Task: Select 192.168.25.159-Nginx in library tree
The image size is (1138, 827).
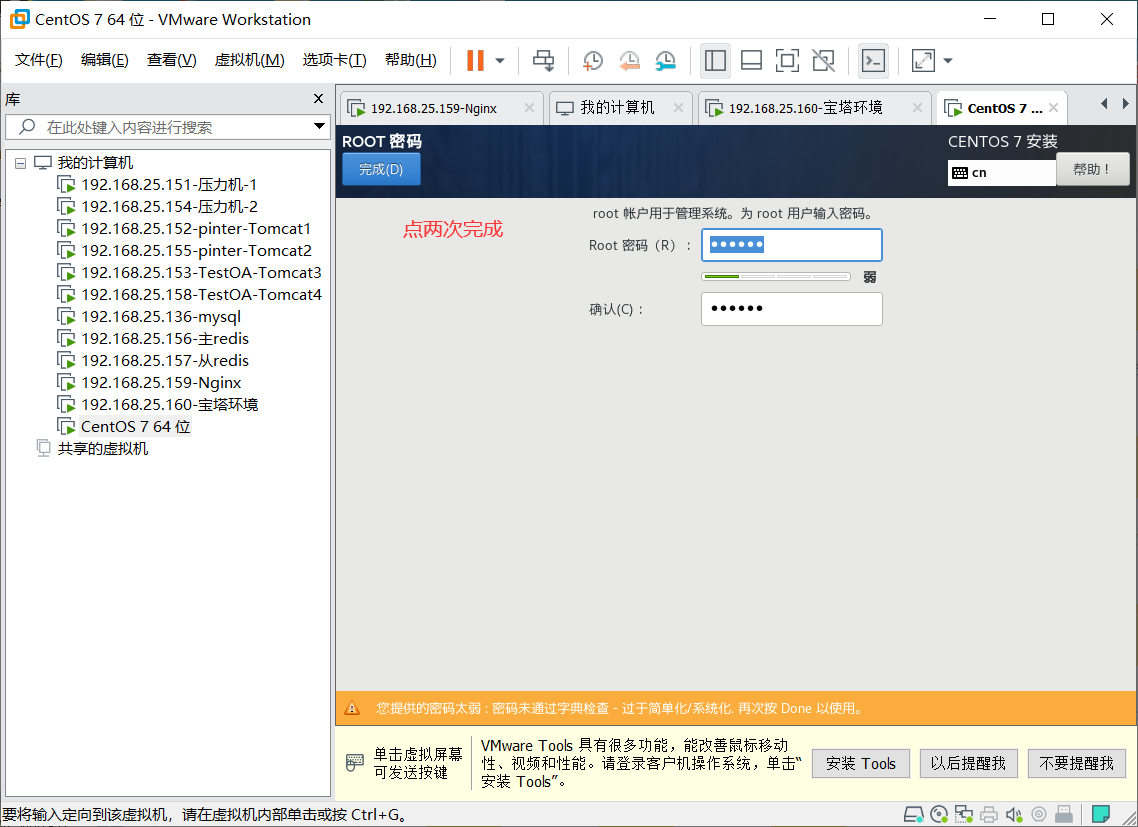Action: coord(160,383)
